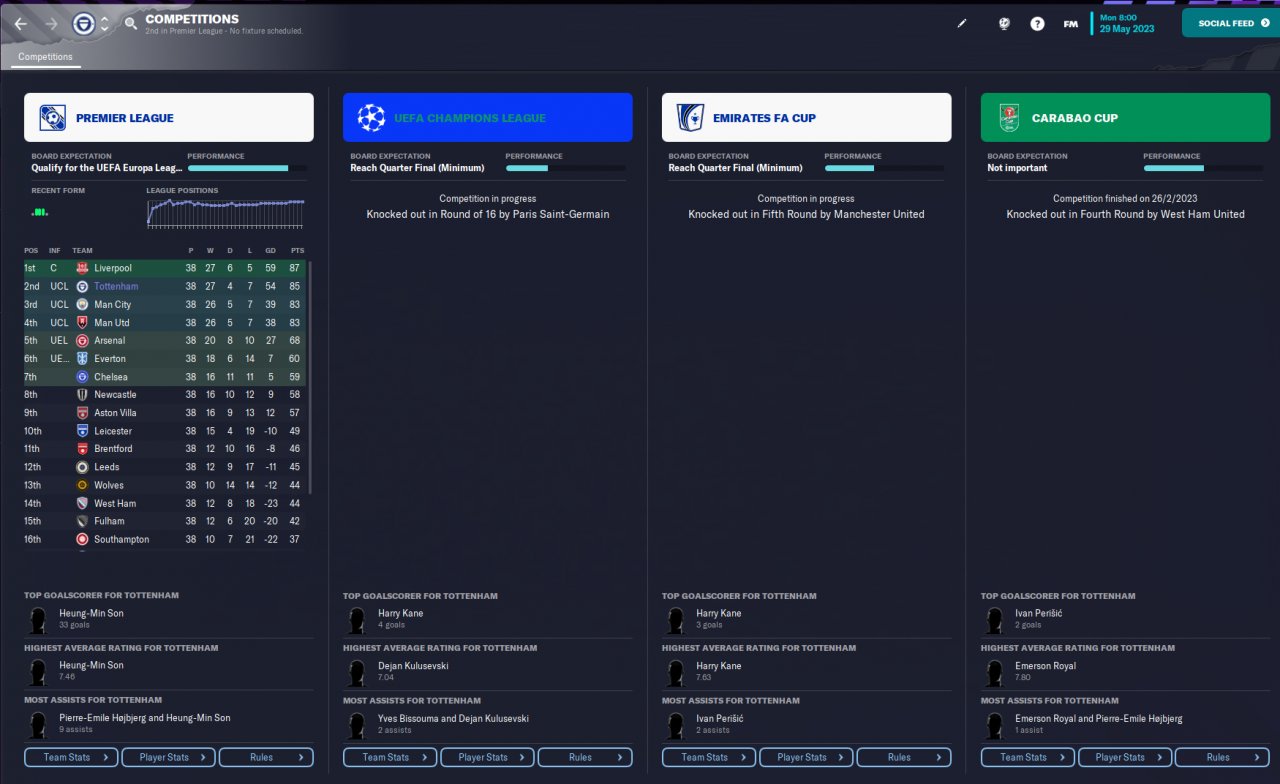Expand the up/down chevron beside the club badge
Screen dimensions: 1280x784
(x=104, y=24)
